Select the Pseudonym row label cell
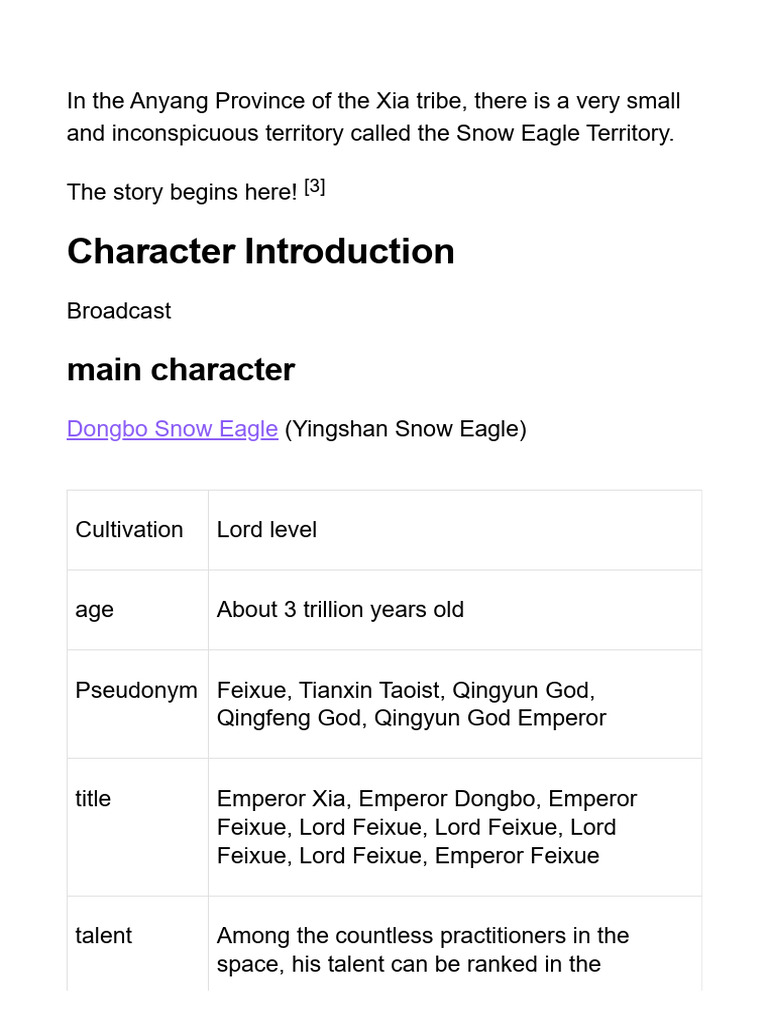This screenshot has height=1024, width=768. click(x=136, y=691)
